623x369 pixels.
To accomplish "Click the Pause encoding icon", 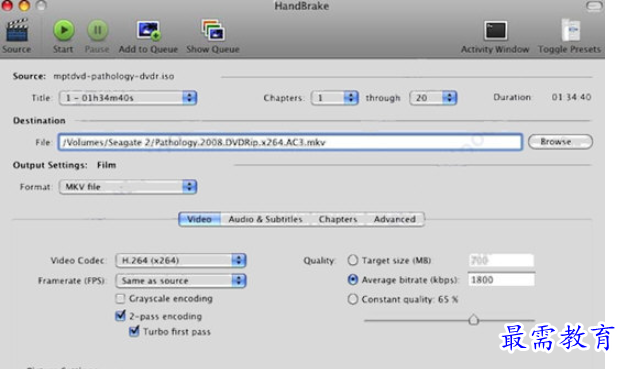I will tap(97, 30).
